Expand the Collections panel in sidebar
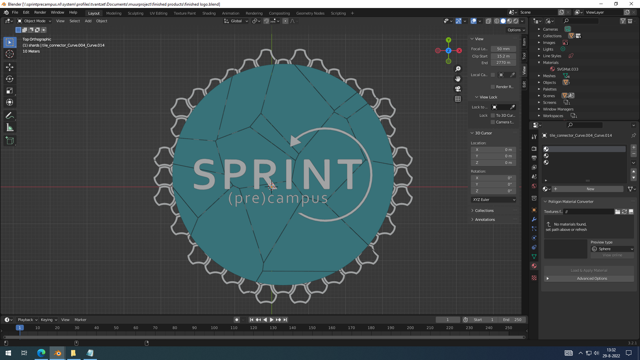 (484, 211)
